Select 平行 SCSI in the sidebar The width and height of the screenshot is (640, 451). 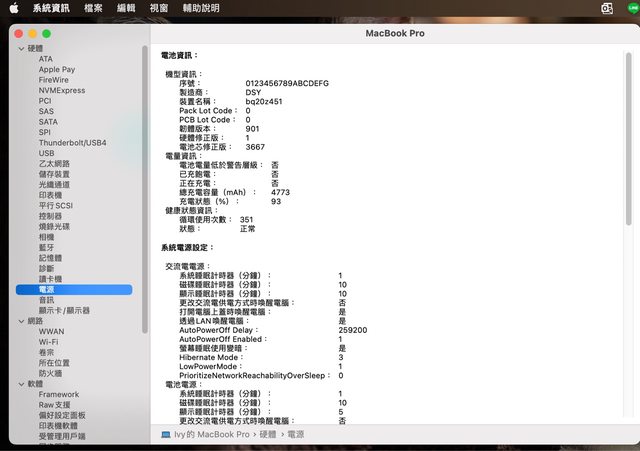tap(56, 206)
